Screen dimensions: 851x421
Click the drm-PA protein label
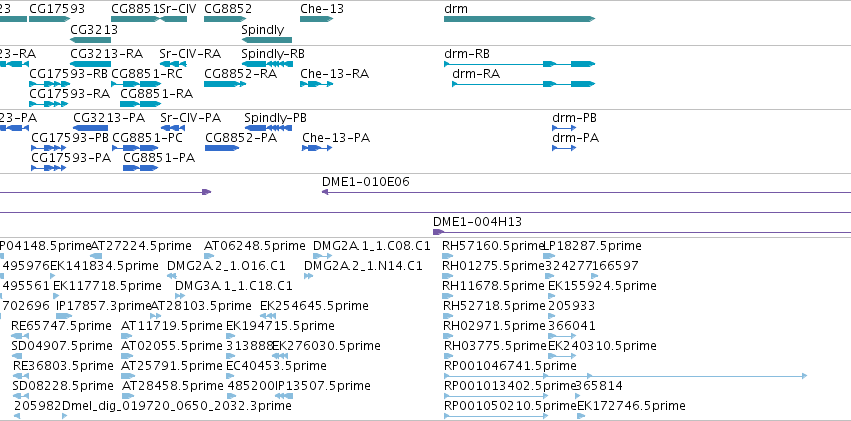(575, 138)
